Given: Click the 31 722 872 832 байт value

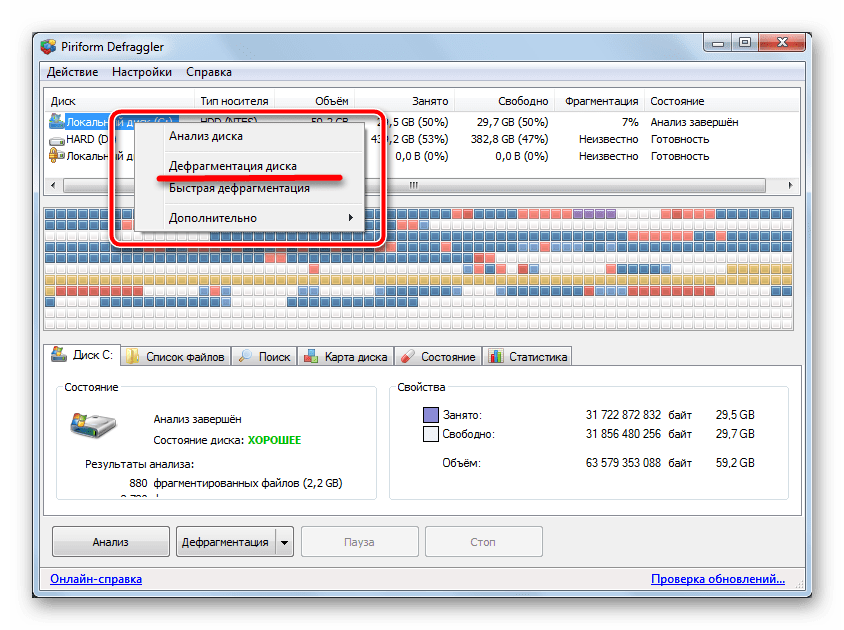Looking at the screenshot, I should pyautogui.click(x=638, y=415).
